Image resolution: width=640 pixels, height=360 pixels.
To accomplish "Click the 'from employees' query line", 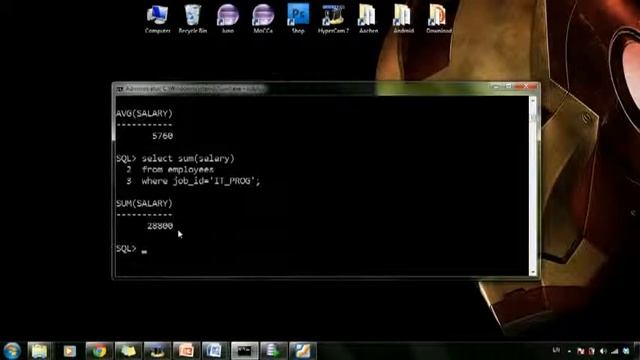I will click(178, 169).
